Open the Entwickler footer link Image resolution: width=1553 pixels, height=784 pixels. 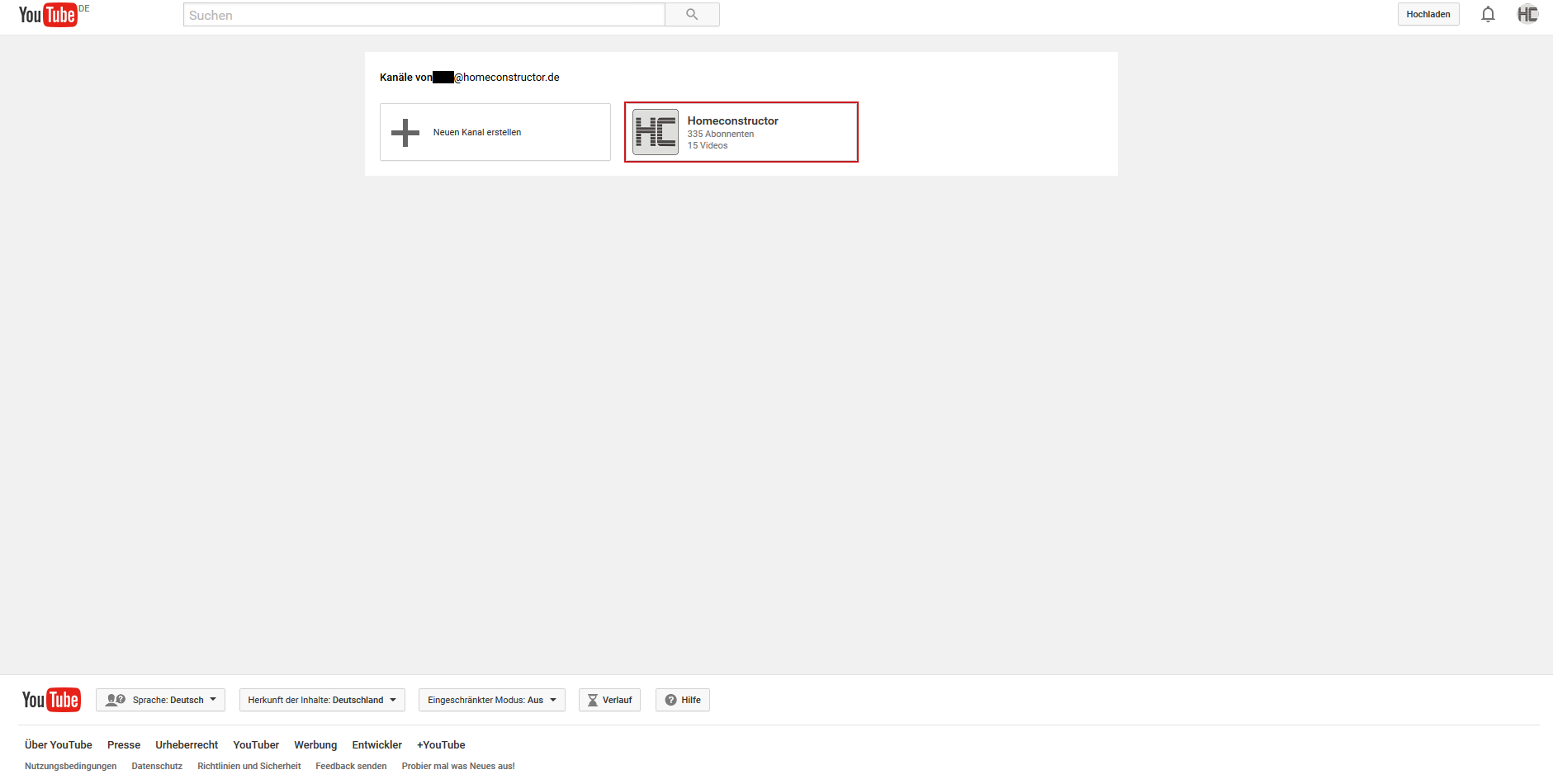pos(377,744)
